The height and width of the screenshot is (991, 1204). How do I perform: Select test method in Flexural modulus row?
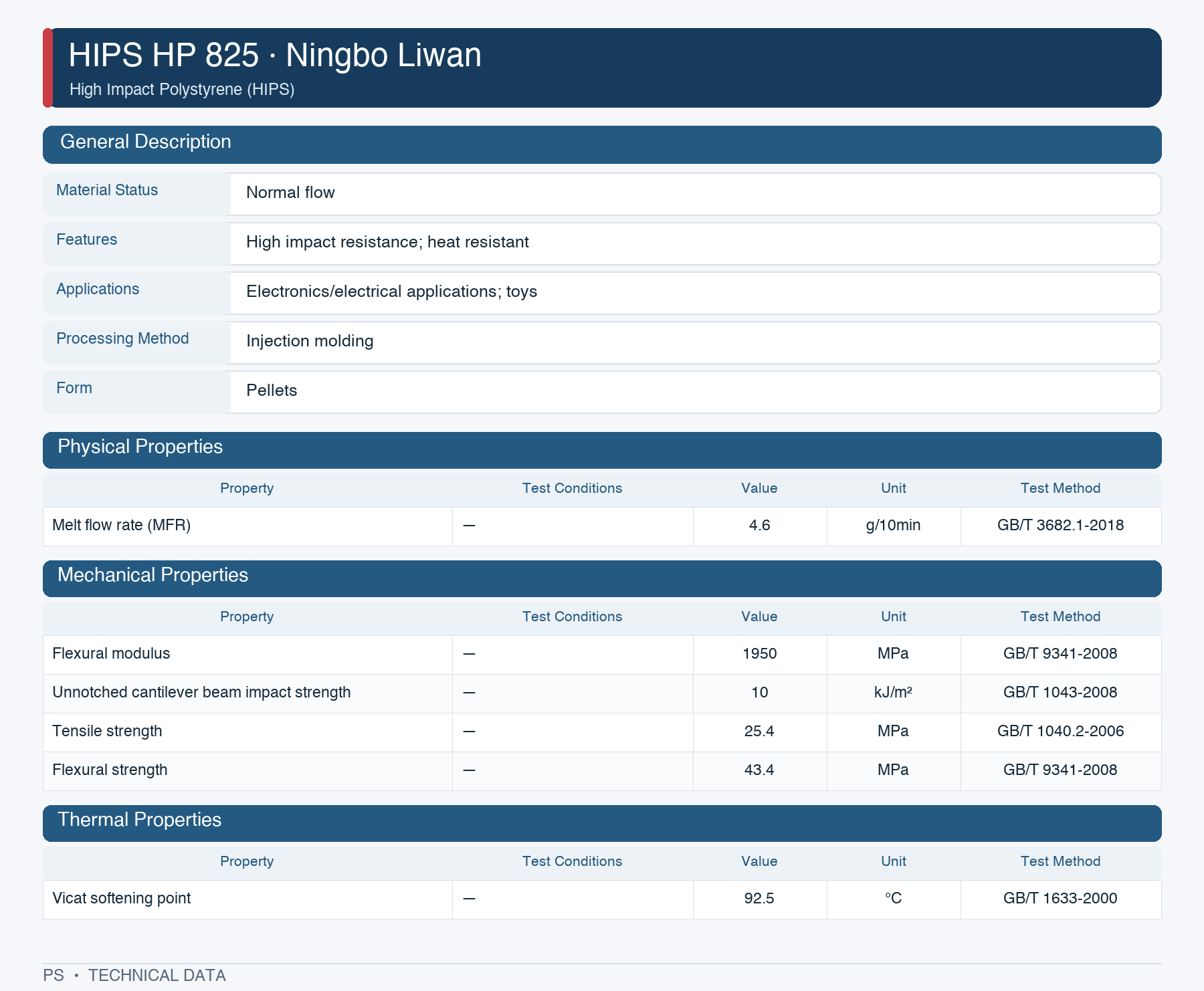pos(1060,654)
